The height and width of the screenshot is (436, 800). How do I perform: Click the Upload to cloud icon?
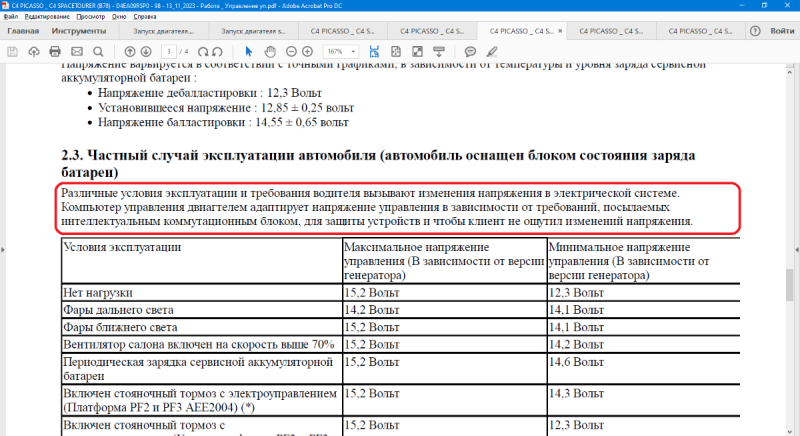[35, 51]
